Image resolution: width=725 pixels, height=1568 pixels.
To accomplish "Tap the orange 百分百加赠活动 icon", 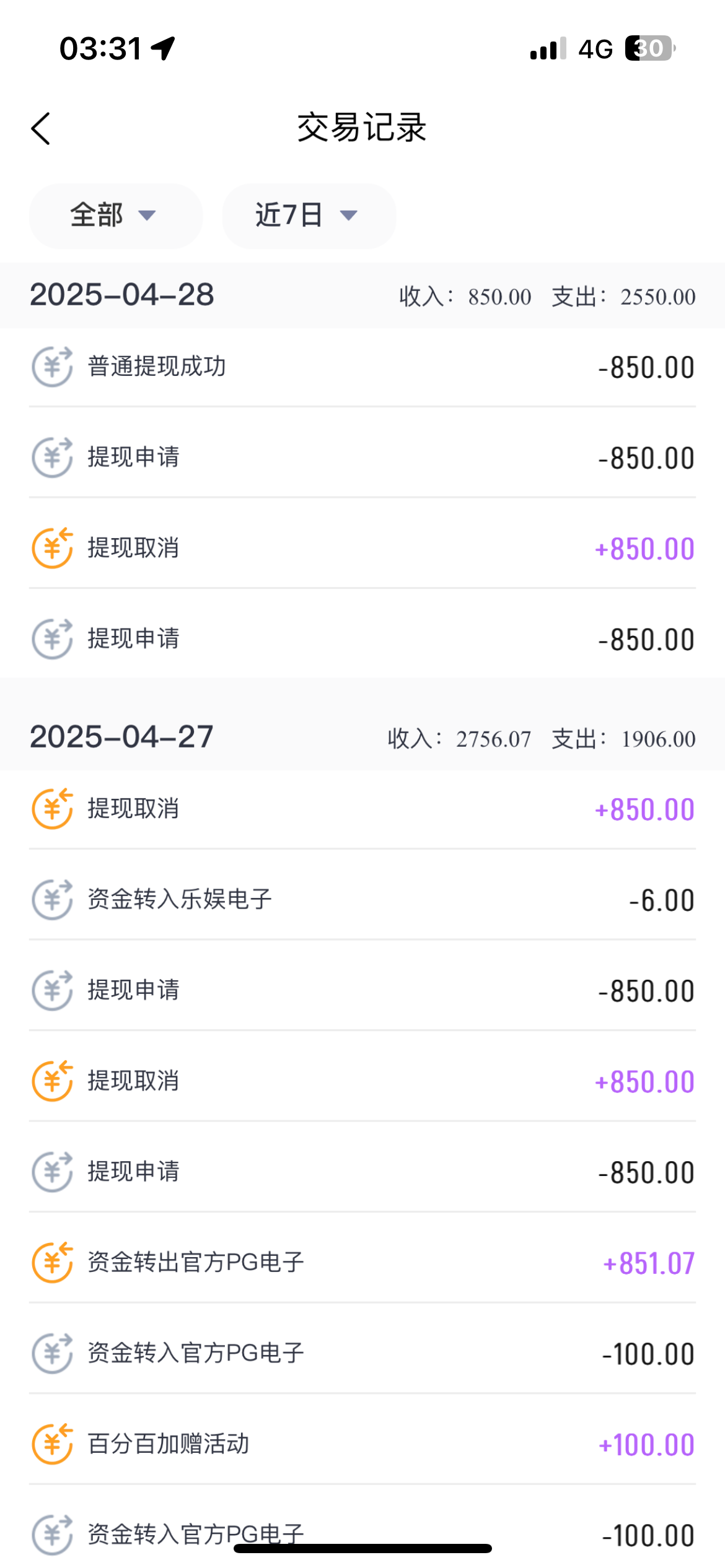I will (x=52, y=1444).
